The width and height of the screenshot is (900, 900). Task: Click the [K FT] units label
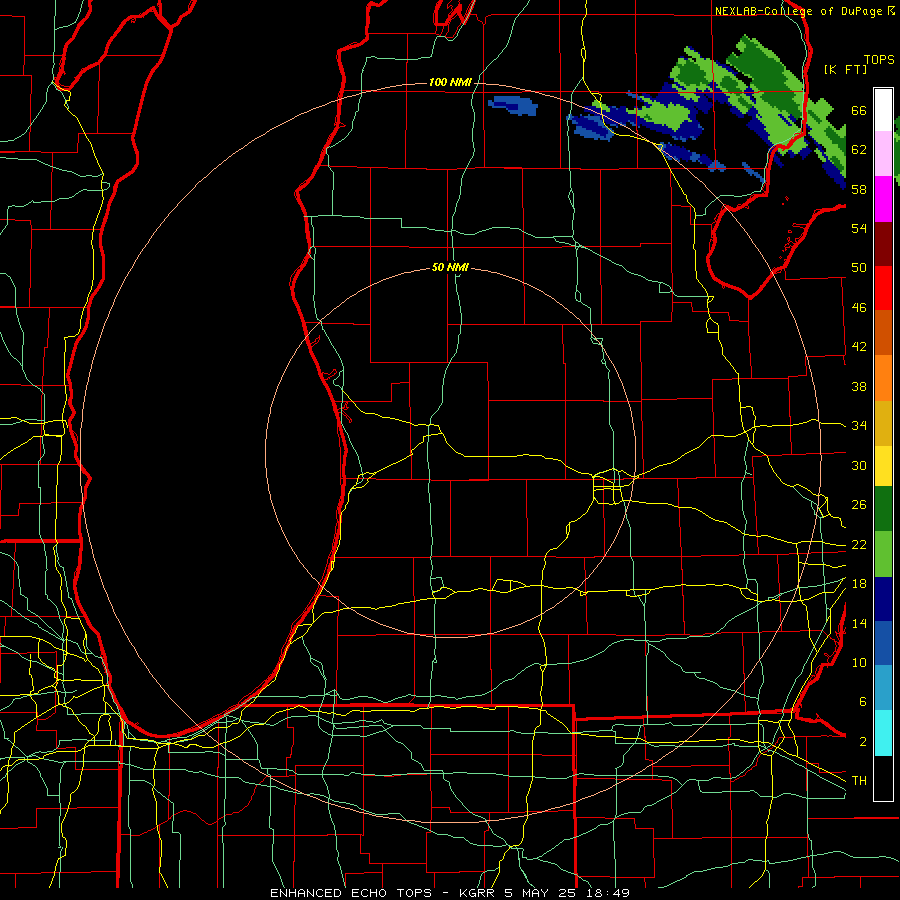point(845,69)
